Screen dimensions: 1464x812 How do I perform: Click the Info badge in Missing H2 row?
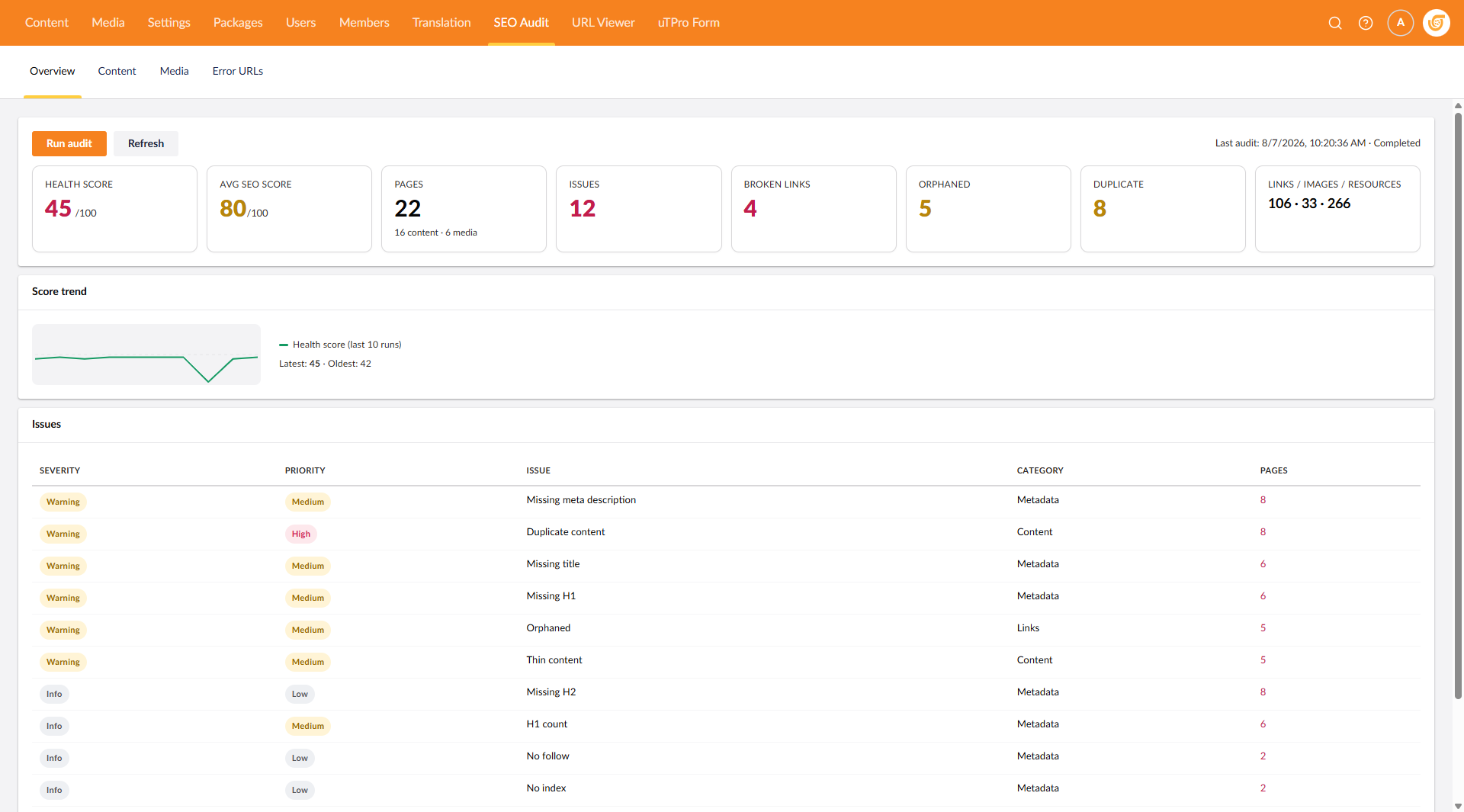(x=54, y=694)
